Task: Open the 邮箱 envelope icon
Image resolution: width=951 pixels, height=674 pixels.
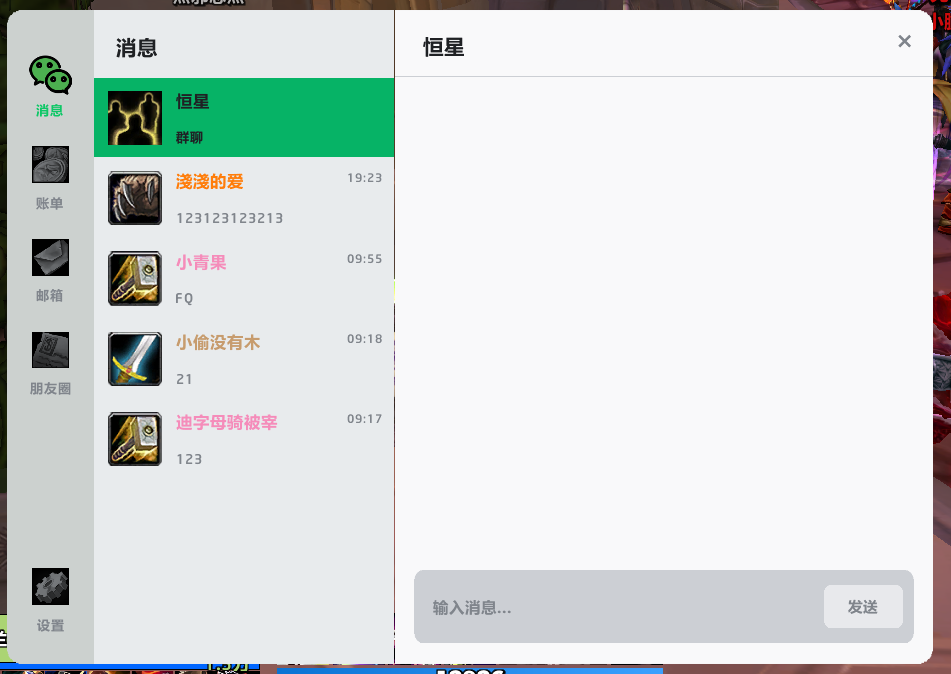Action: coord(50,257)
